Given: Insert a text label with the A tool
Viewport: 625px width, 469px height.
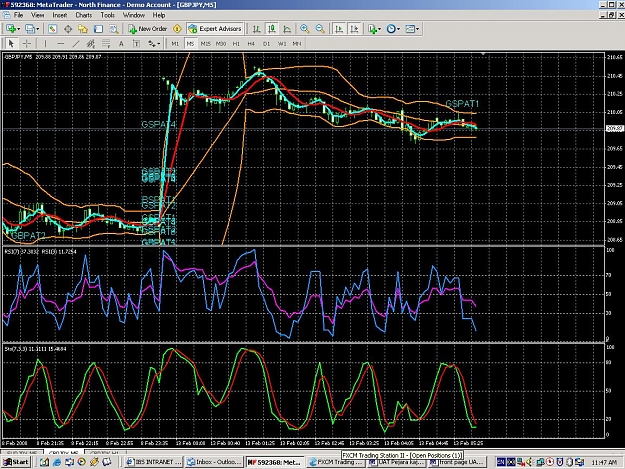Looking at the screenshot, I should (121, 43).
